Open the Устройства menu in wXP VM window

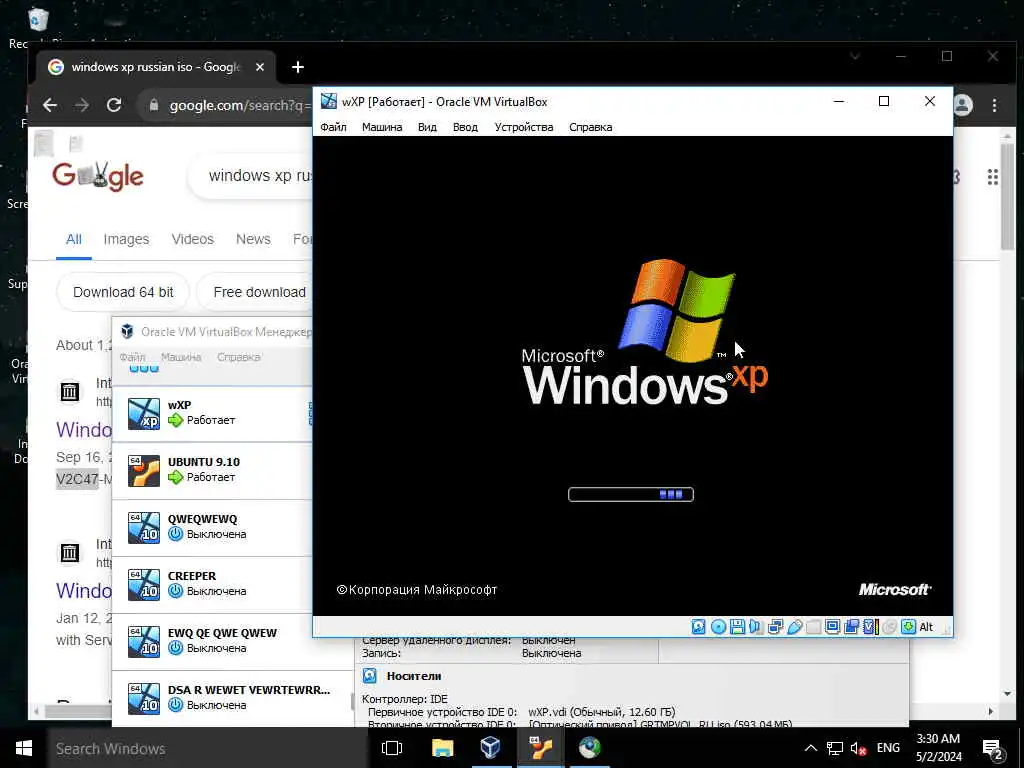pos(524,127)
